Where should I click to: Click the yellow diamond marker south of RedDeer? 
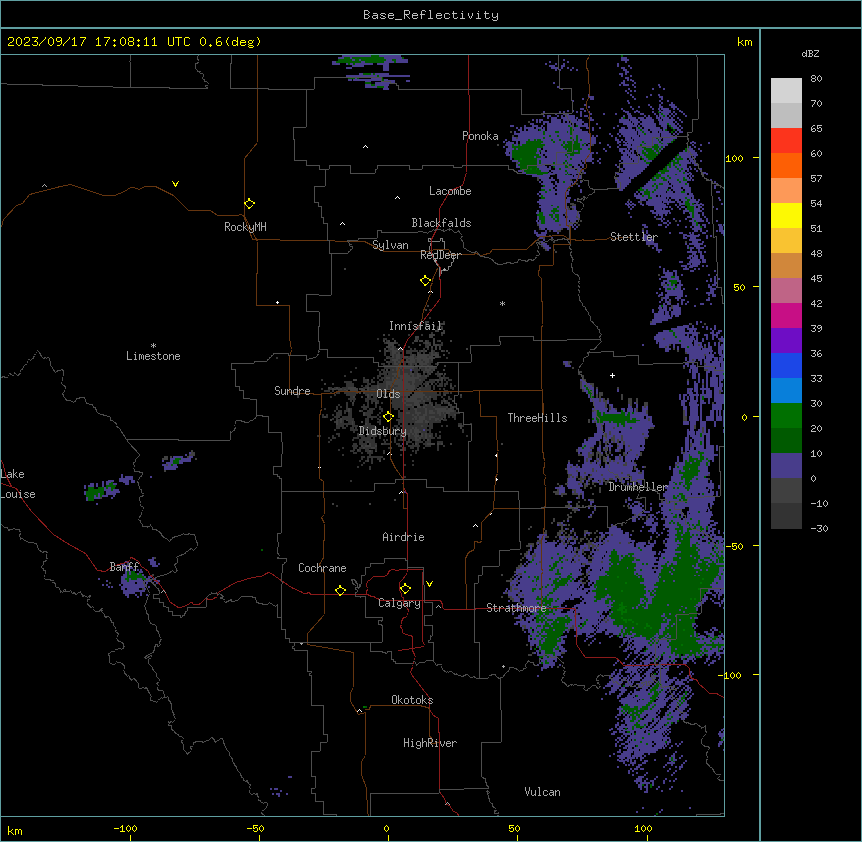tap(426, 281)
